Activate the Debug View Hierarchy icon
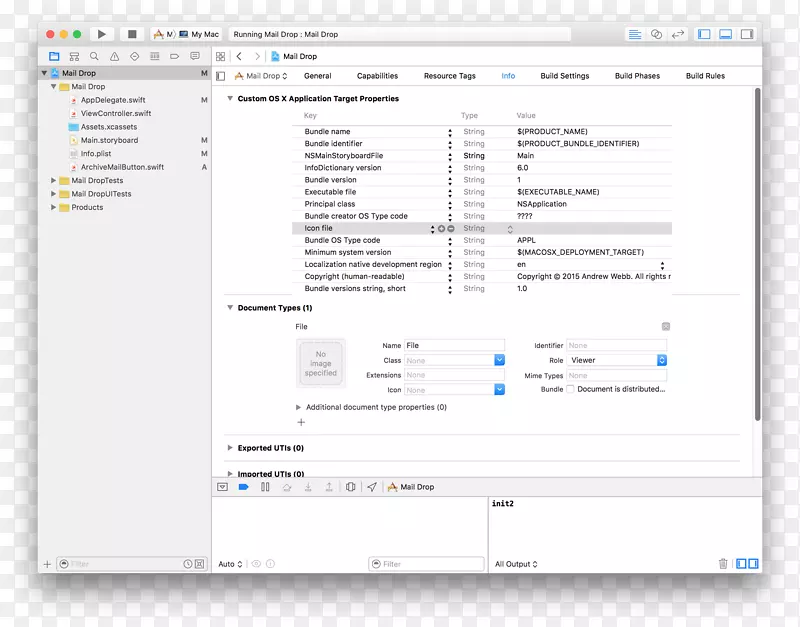The height and width of the screenshot is (627, 800). coord(351,487)
